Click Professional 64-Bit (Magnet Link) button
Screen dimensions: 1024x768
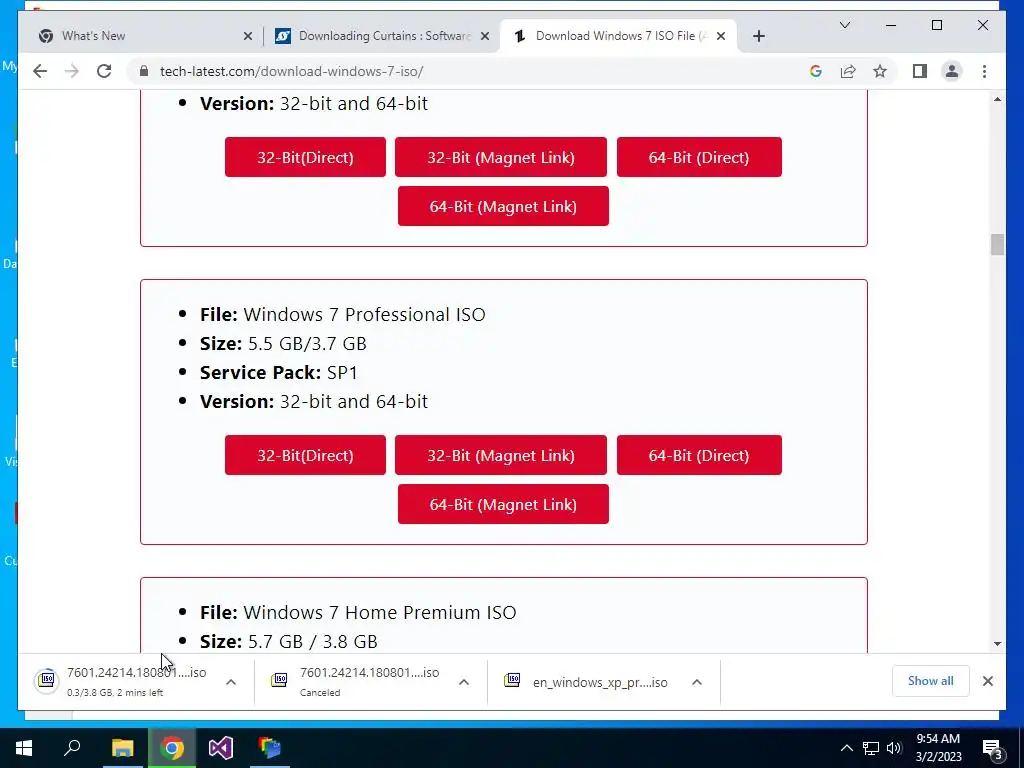(503, 504)
